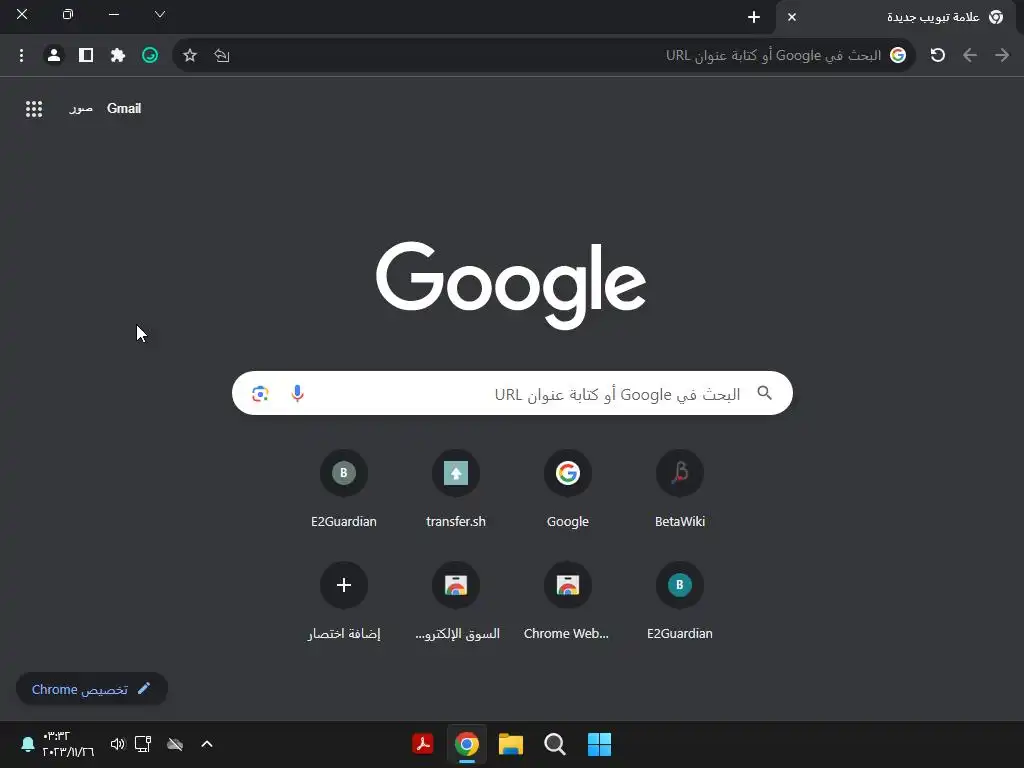
Task: Expand the hidden tray icons chevron
Action: tap(207, 744)
